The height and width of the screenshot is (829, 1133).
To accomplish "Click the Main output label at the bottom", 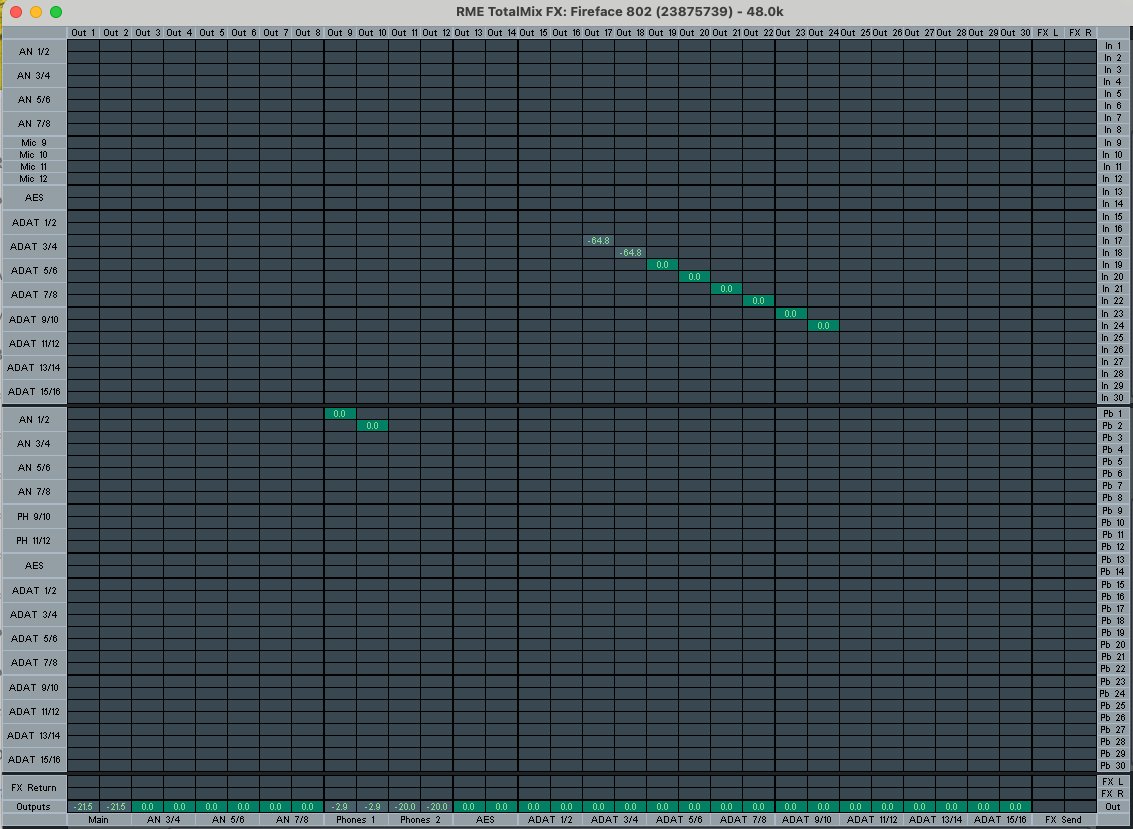I will click(99, 820).
